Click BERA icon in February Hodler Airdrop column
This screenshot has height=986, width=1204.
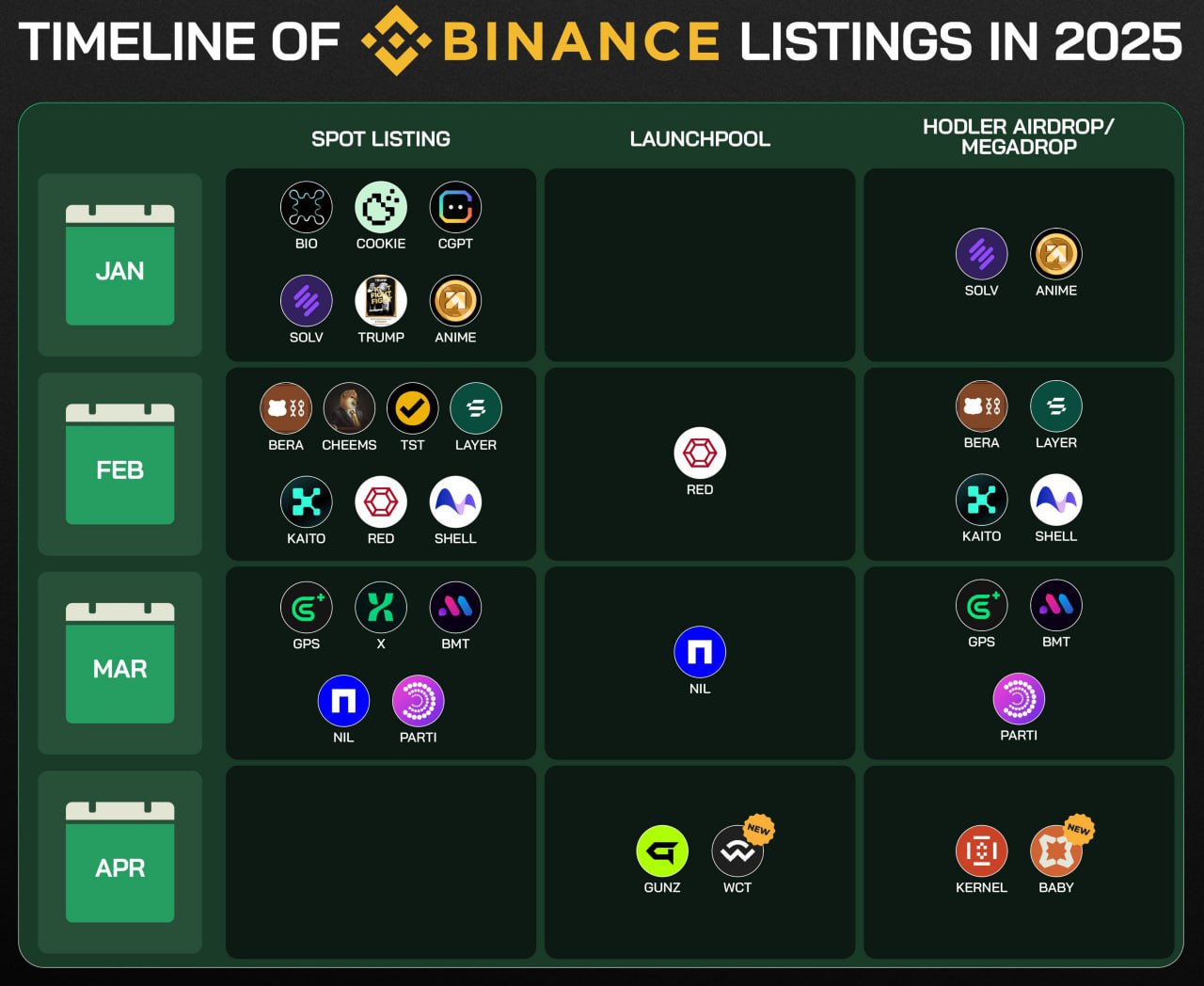click(981, 406)
